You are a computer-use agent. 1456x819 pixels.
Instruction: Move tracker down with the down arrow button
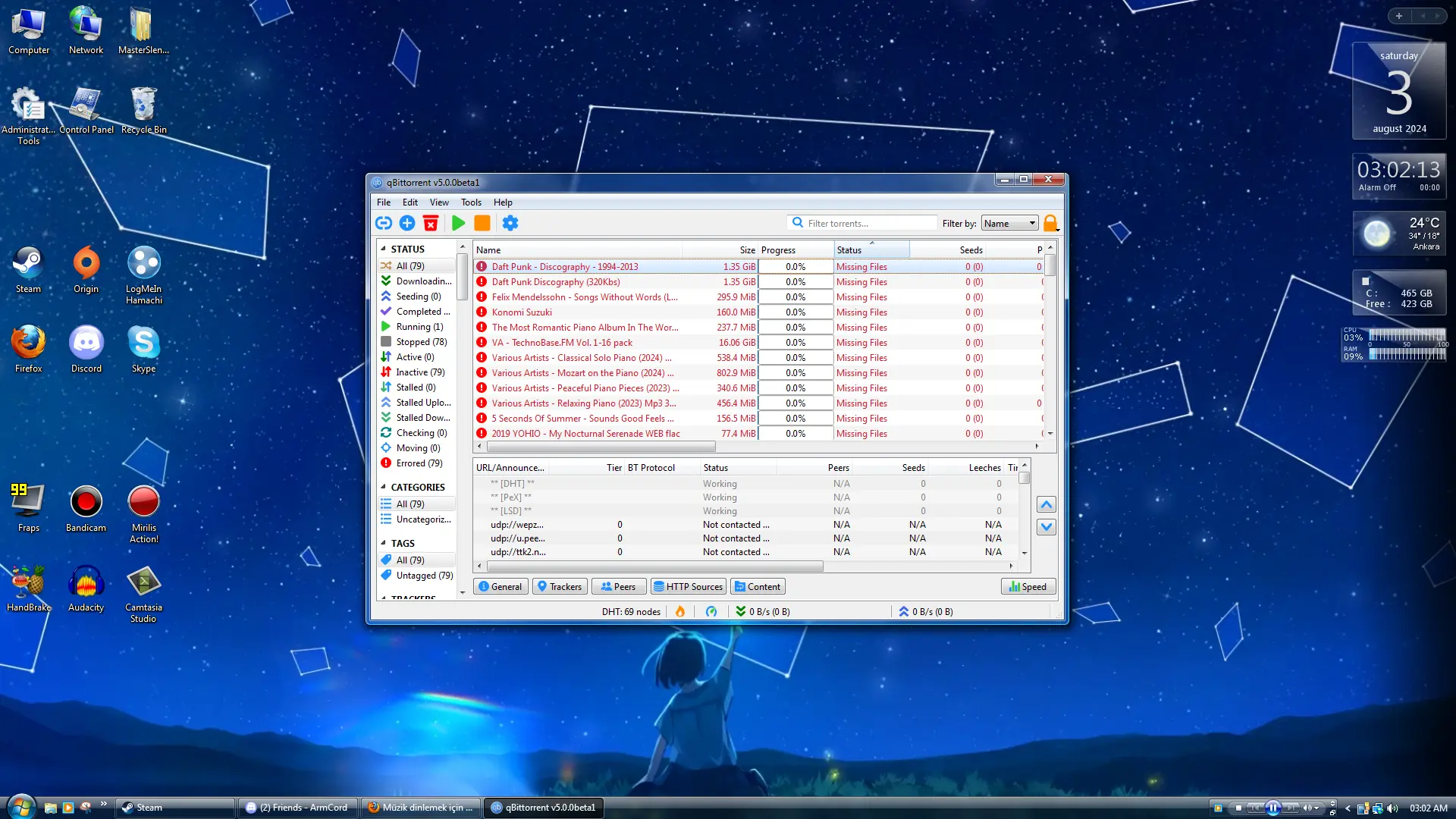(x=1046, y=527)
